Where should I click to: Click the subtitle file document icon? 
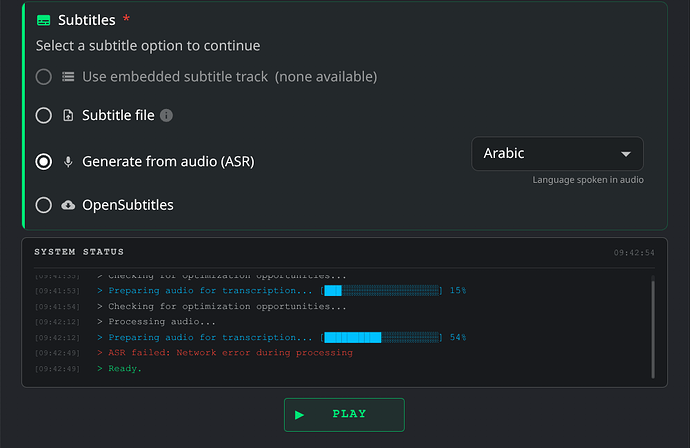coord(68,116)
